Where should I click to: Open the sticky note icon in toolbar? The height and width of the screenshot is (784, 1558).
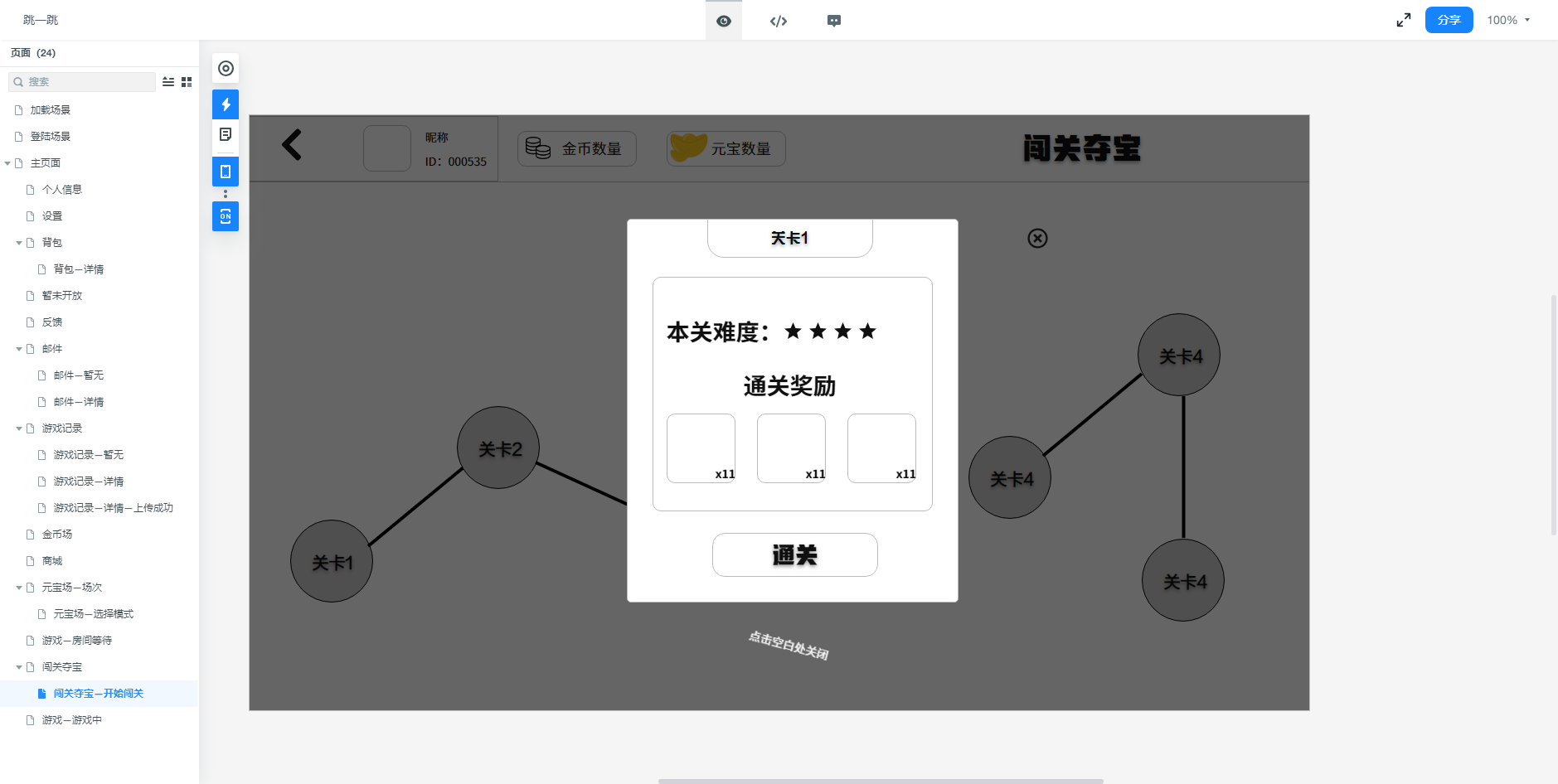226,134
